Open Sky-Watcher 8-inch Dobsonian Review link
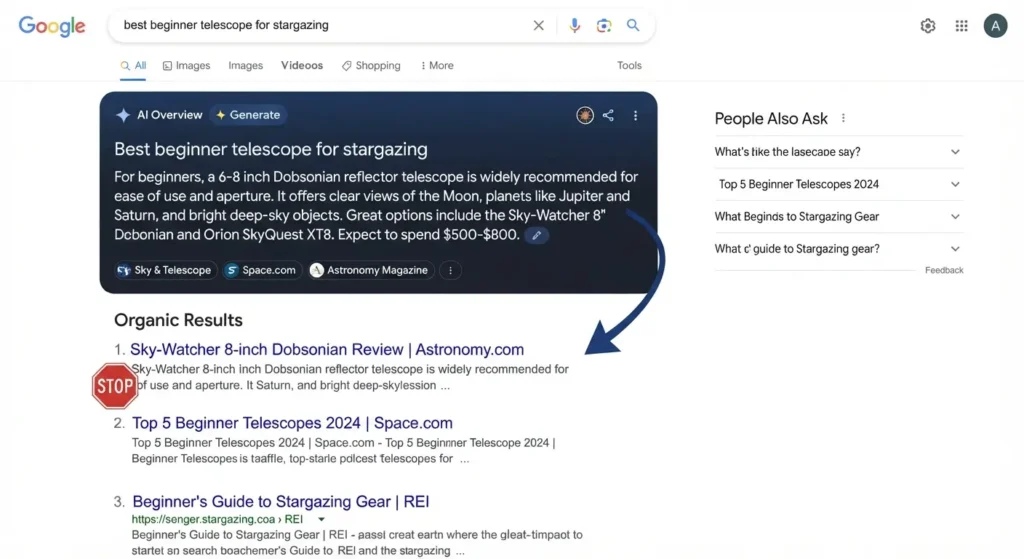This screenshot has height=559, width=1024. [x=327, y=349]
